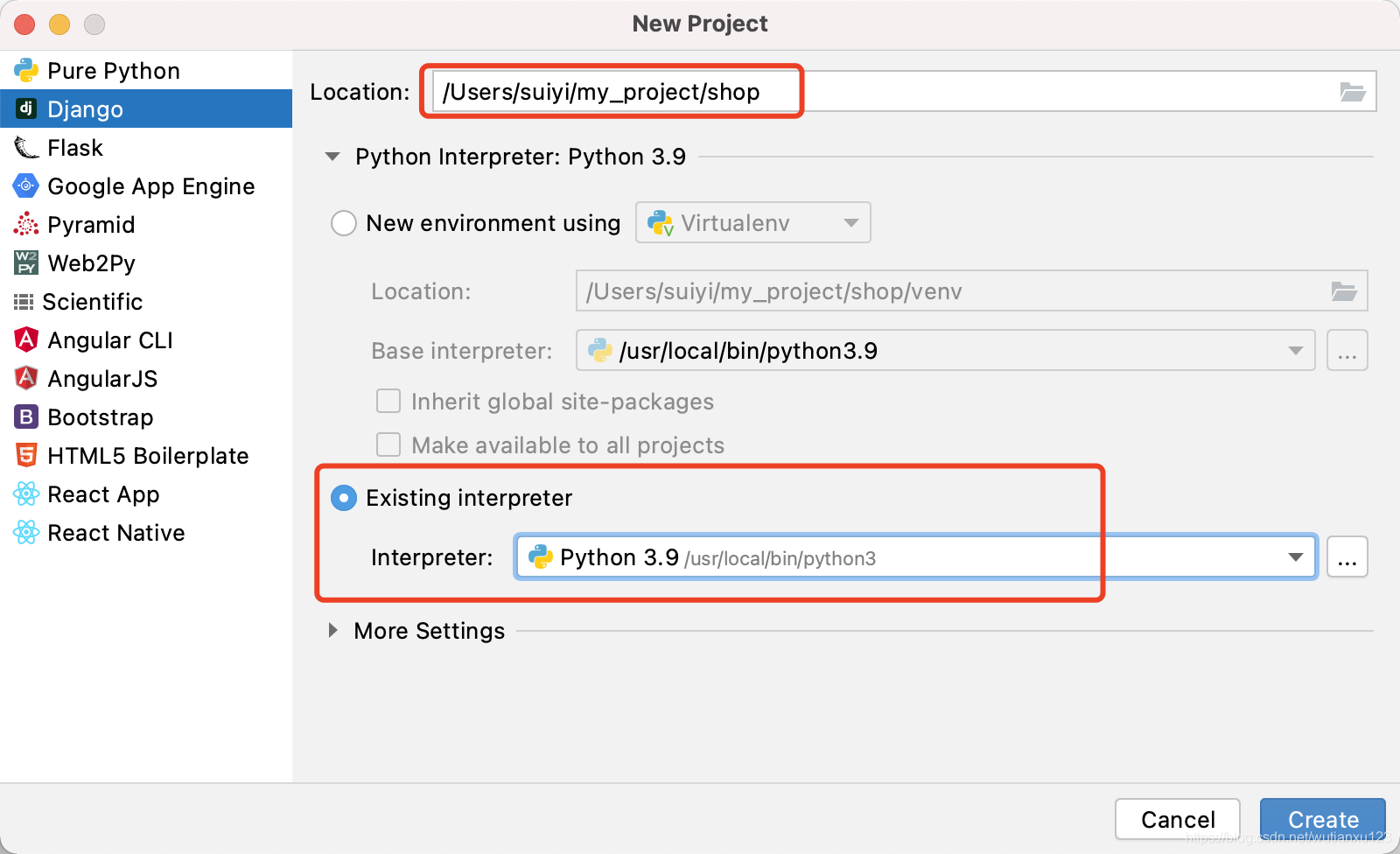Choose Bootstrap project type
This screenshot has height=854, width=1400.
pyautogui.click(x=146, y=416)
